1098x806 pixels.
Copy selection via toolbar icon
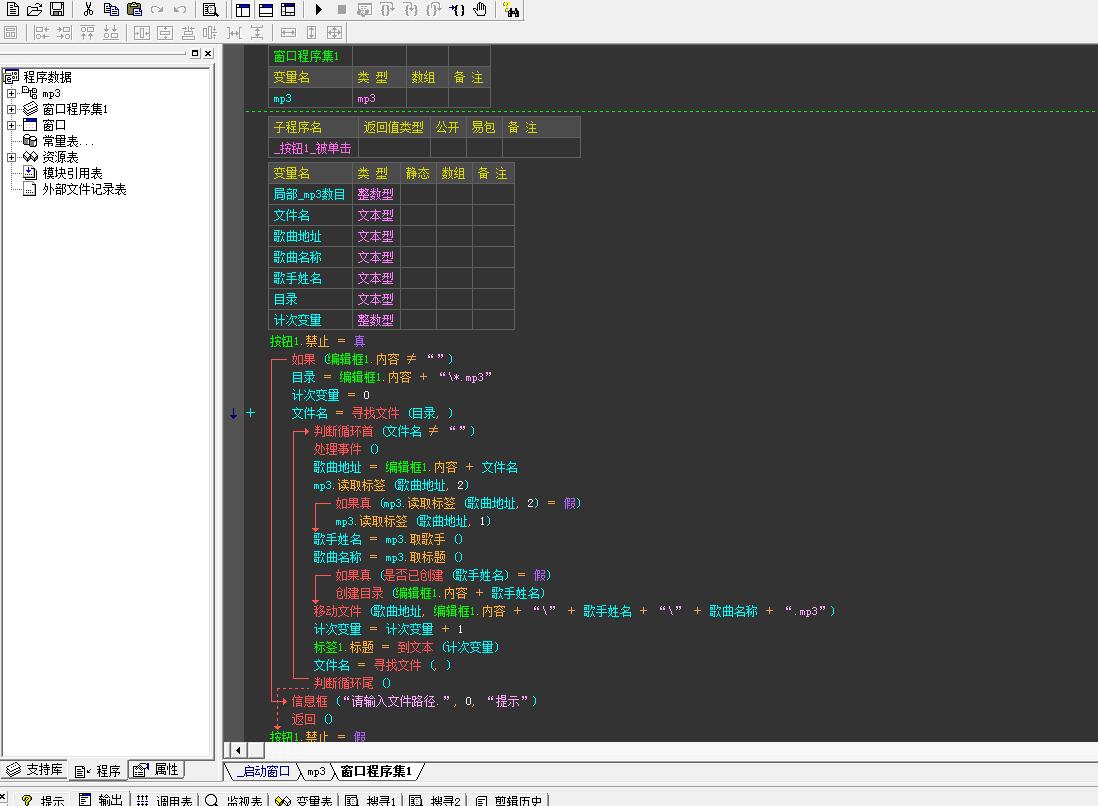111,9
